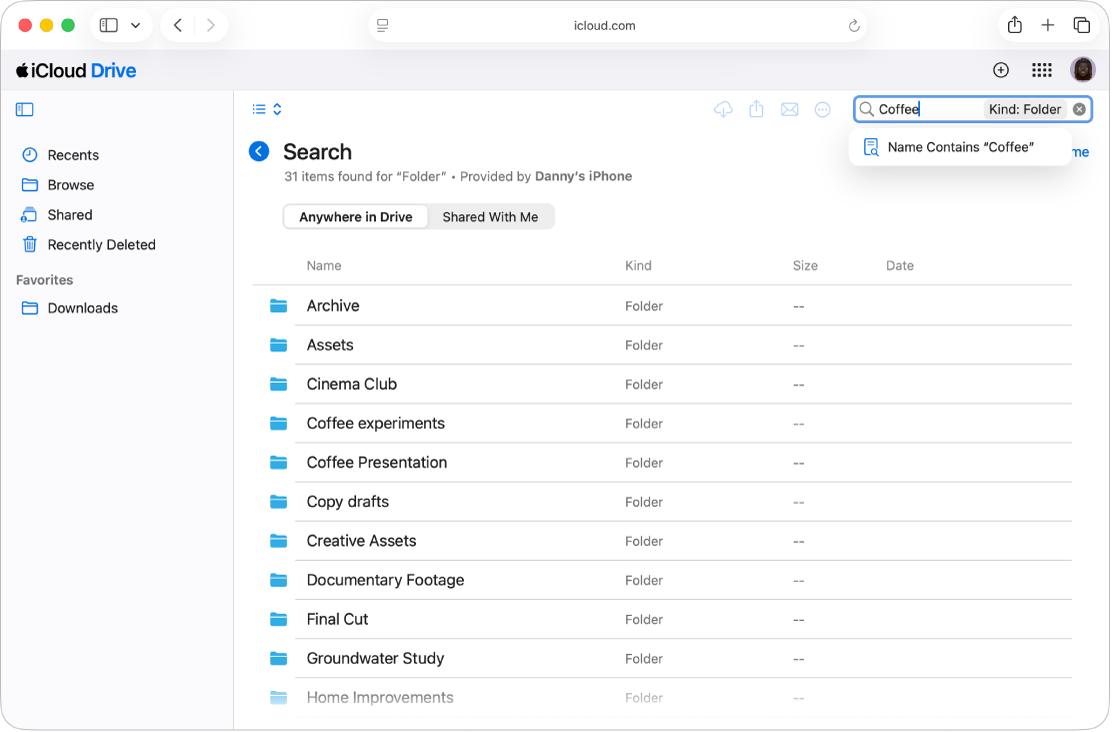Click the Share icon above the file list
The image size is (1112, 732).
[x=756, y=109]
